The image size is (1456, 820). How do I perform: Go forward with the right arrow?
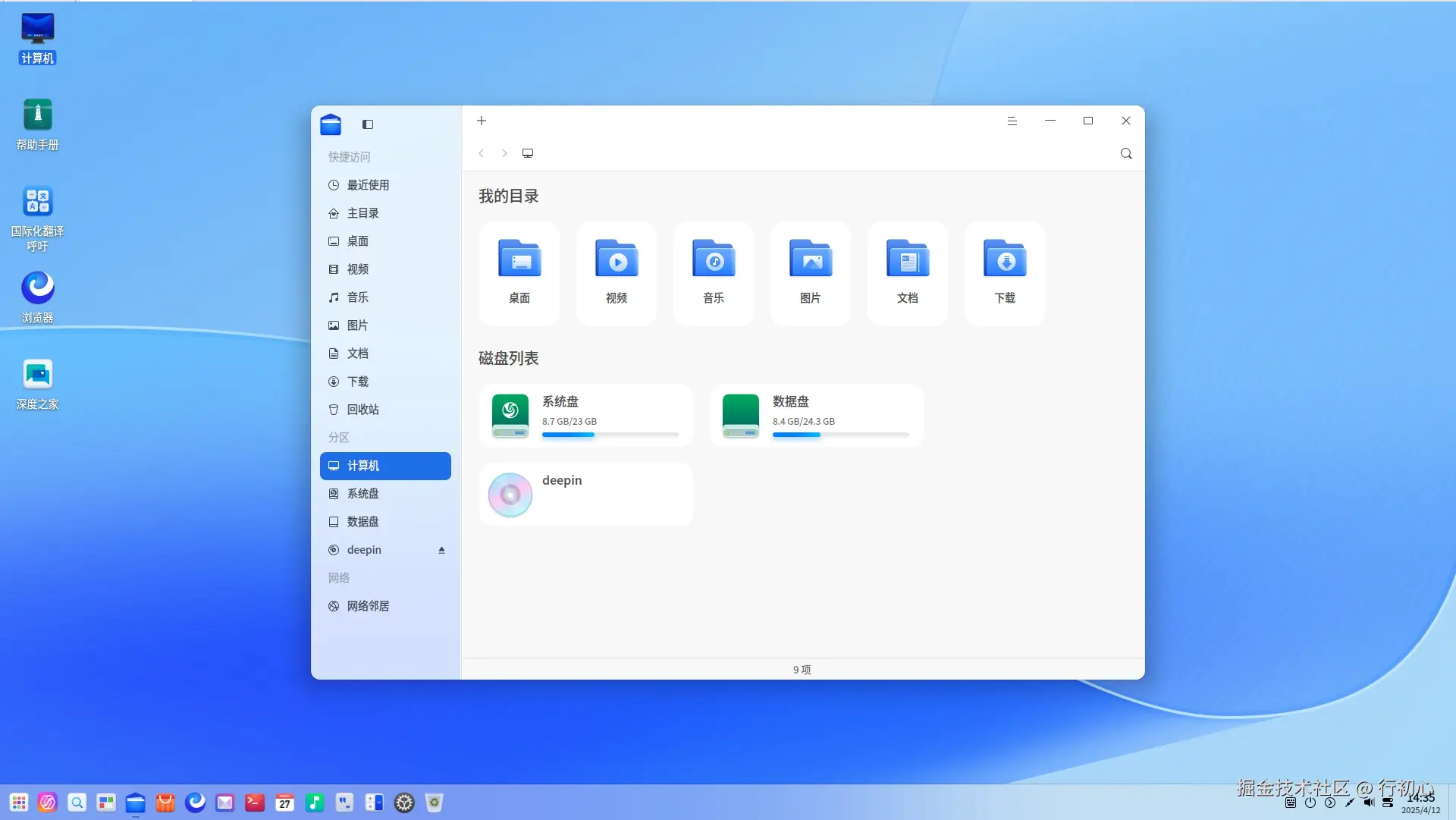coord(504,153)
